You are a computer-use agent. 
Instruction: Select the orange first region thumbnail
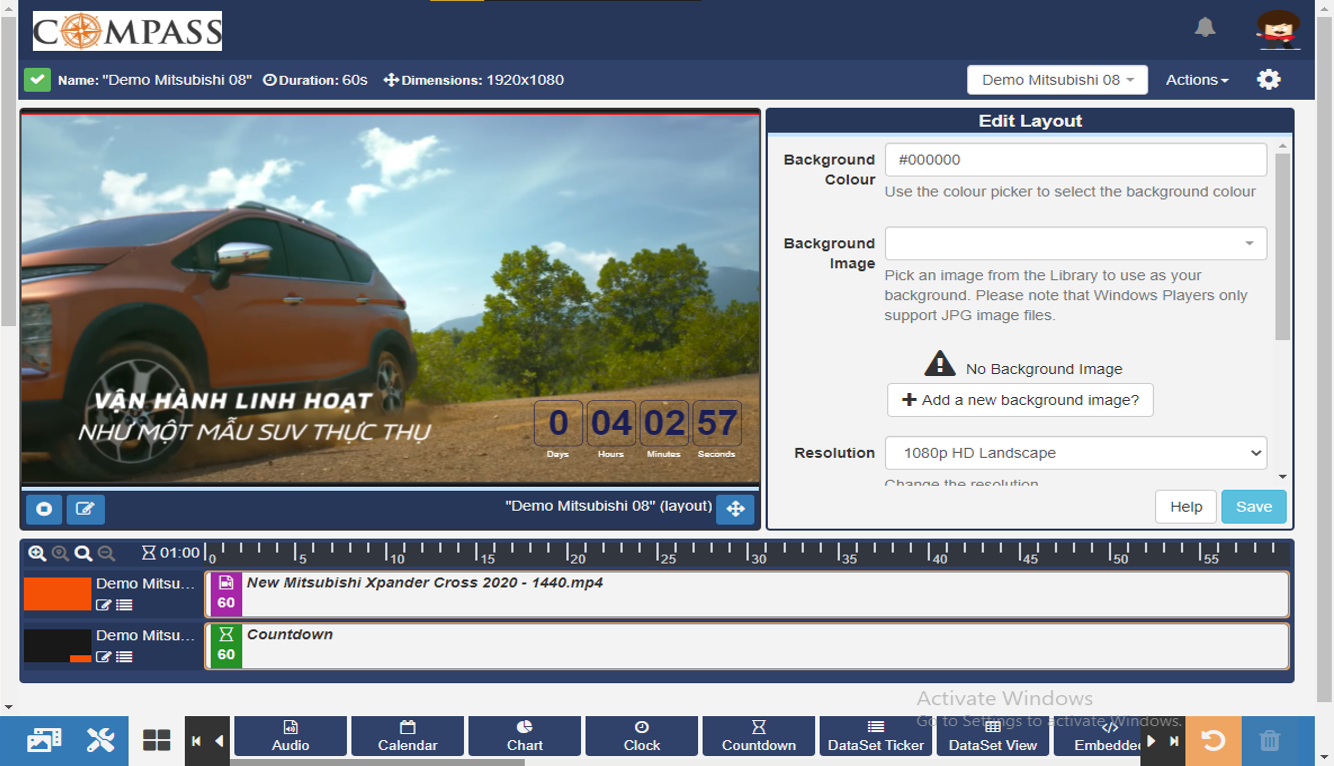pyautogui.click(x=57, y=594)
